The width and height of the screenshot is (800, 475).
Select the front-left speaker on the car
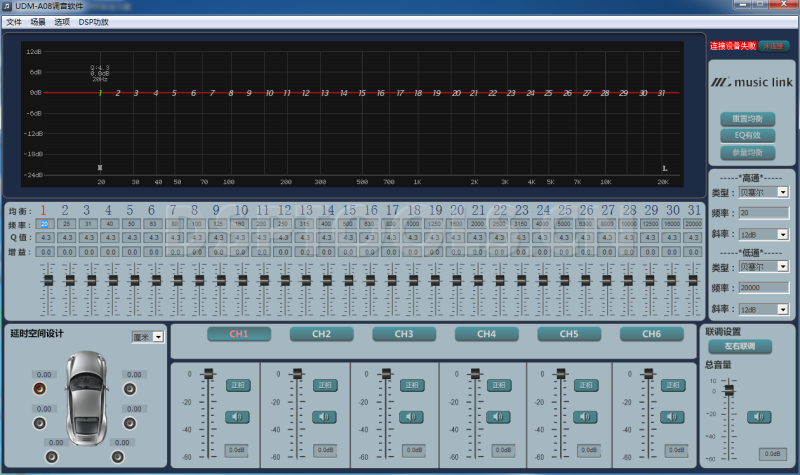coord(39,389)
